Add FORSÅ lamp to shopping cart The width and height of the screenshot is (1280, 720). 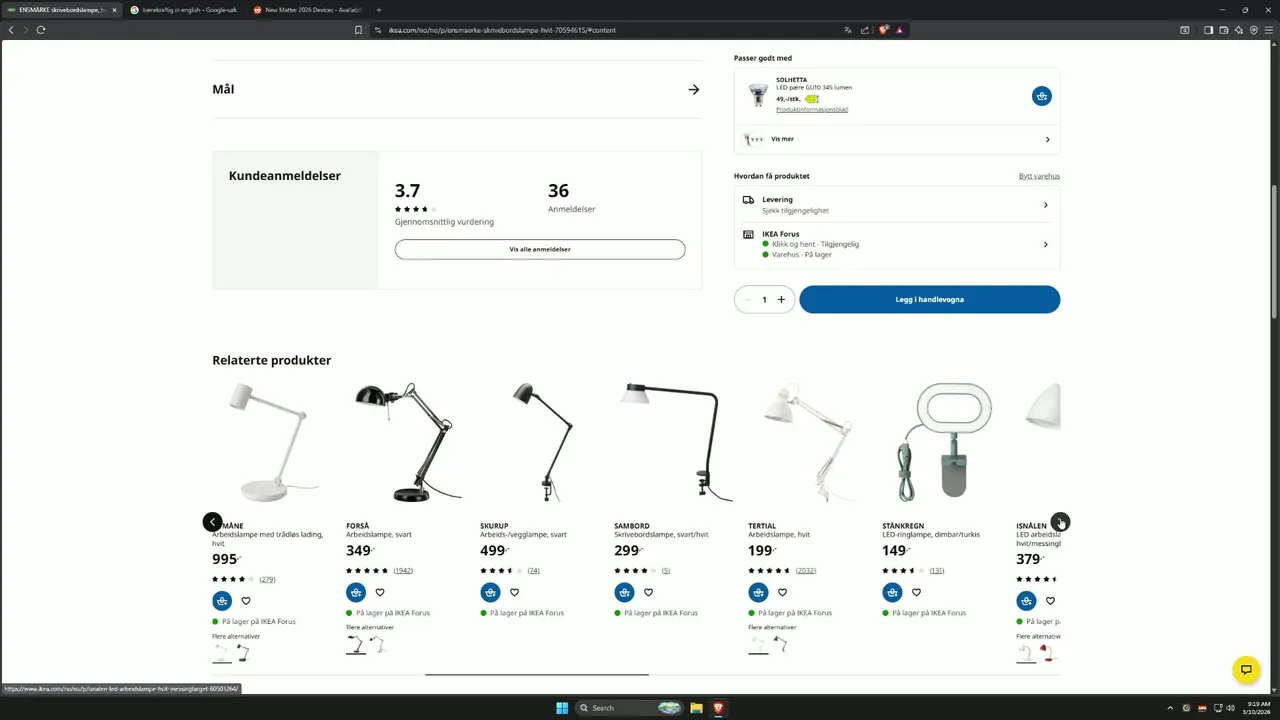click(356, 592)
